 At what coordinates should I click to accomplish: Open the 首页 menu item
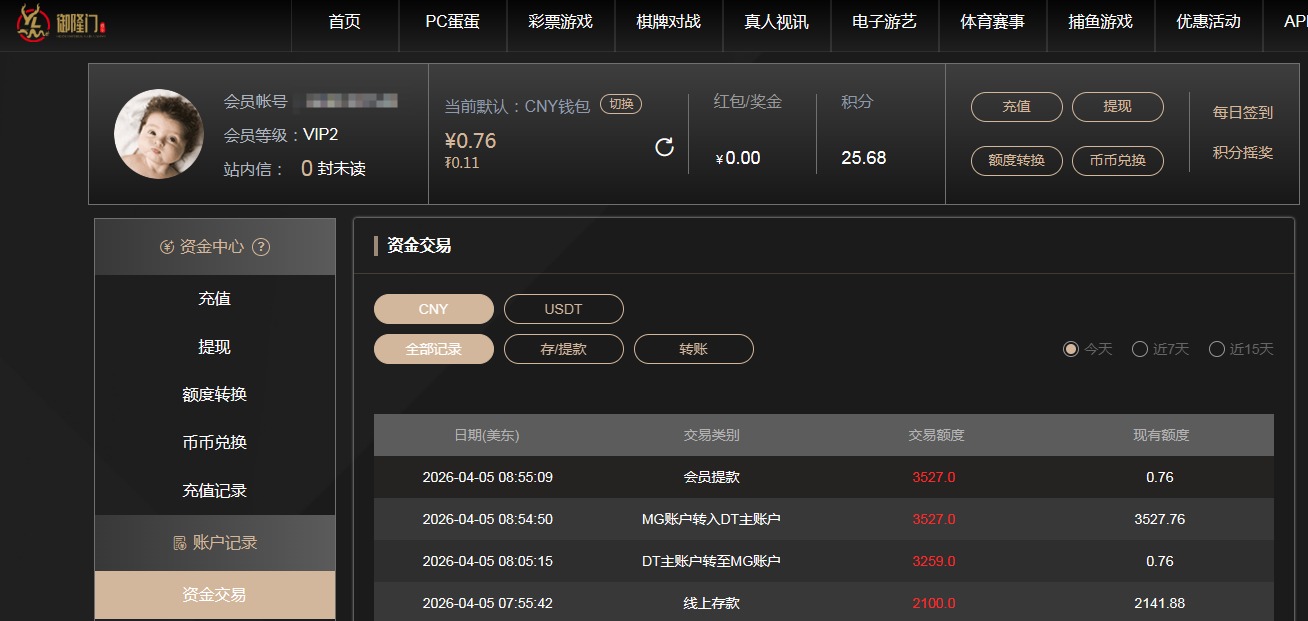pos(344,27)
